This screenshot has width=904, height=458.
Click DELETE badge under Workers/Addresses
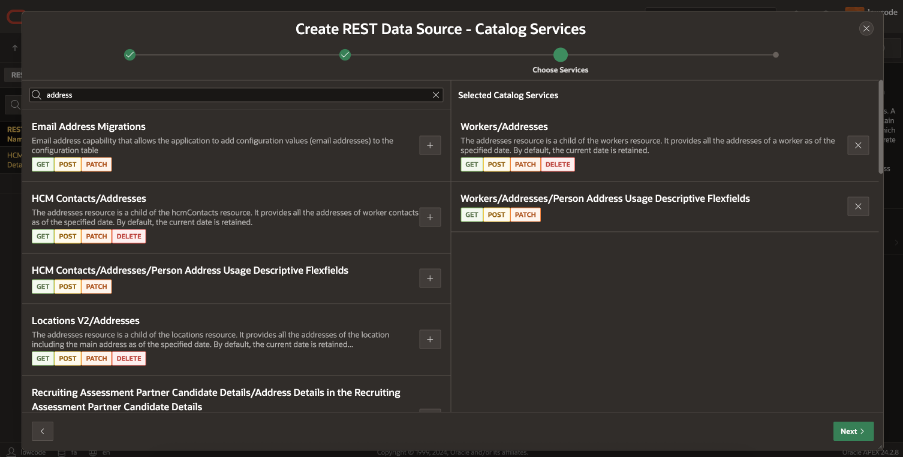[557, 165]
